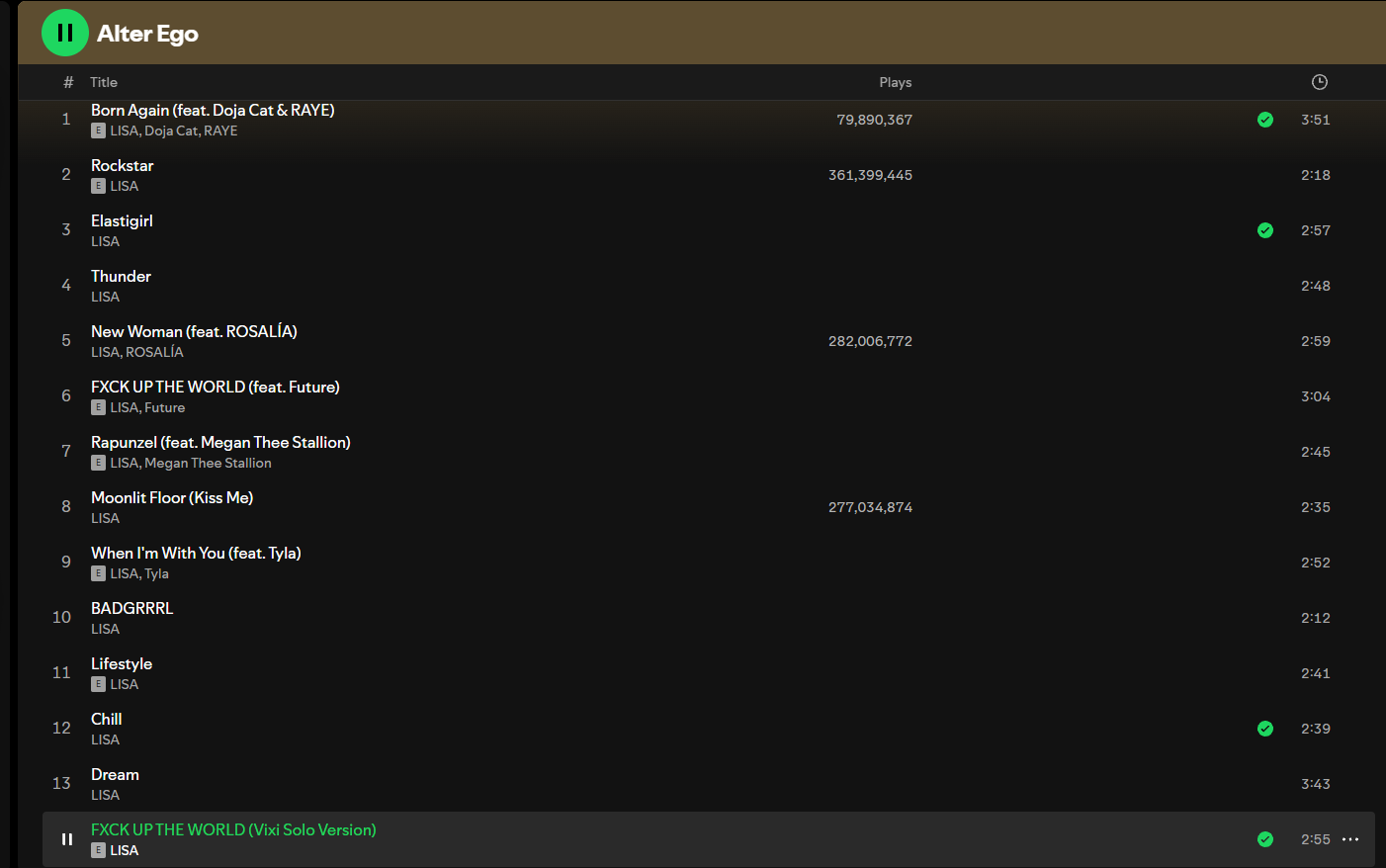Click the explicit badge on Lifestyle
Viewport: 1386px width, 868px height.
coord(98,684)
